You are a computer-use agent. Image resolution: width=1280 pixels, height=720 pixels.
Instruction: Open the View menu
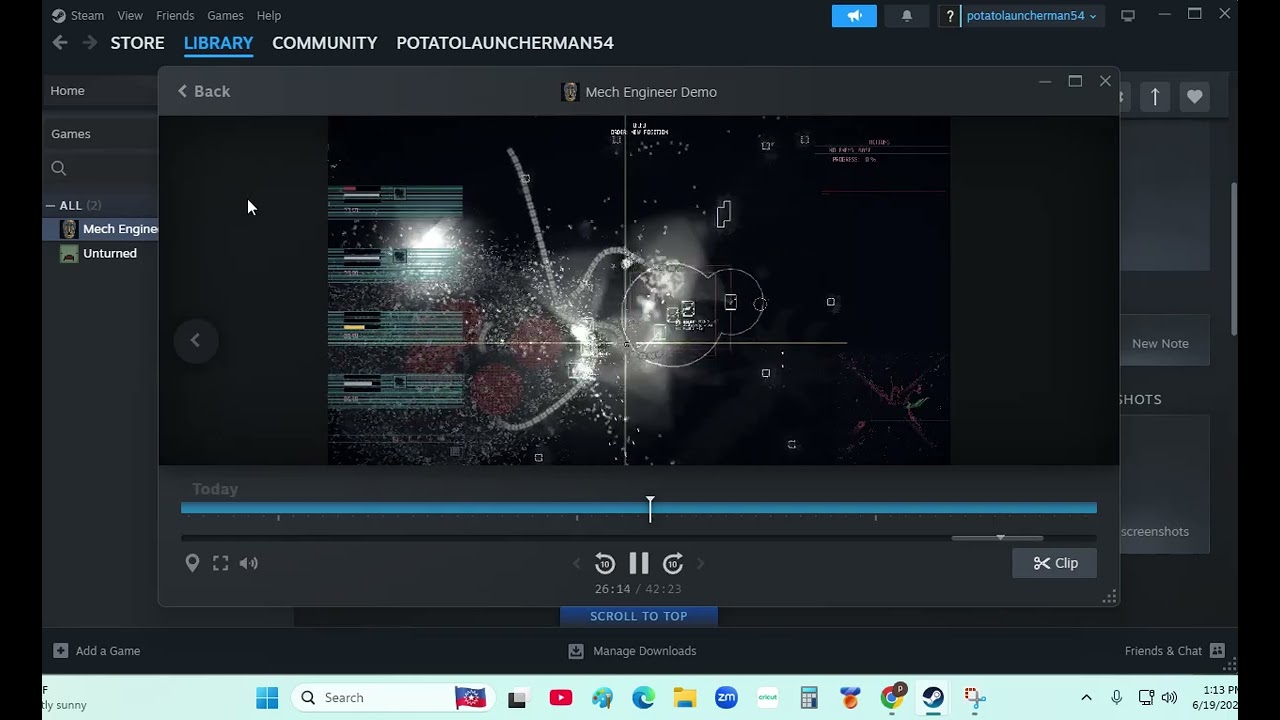coord(130,15)
